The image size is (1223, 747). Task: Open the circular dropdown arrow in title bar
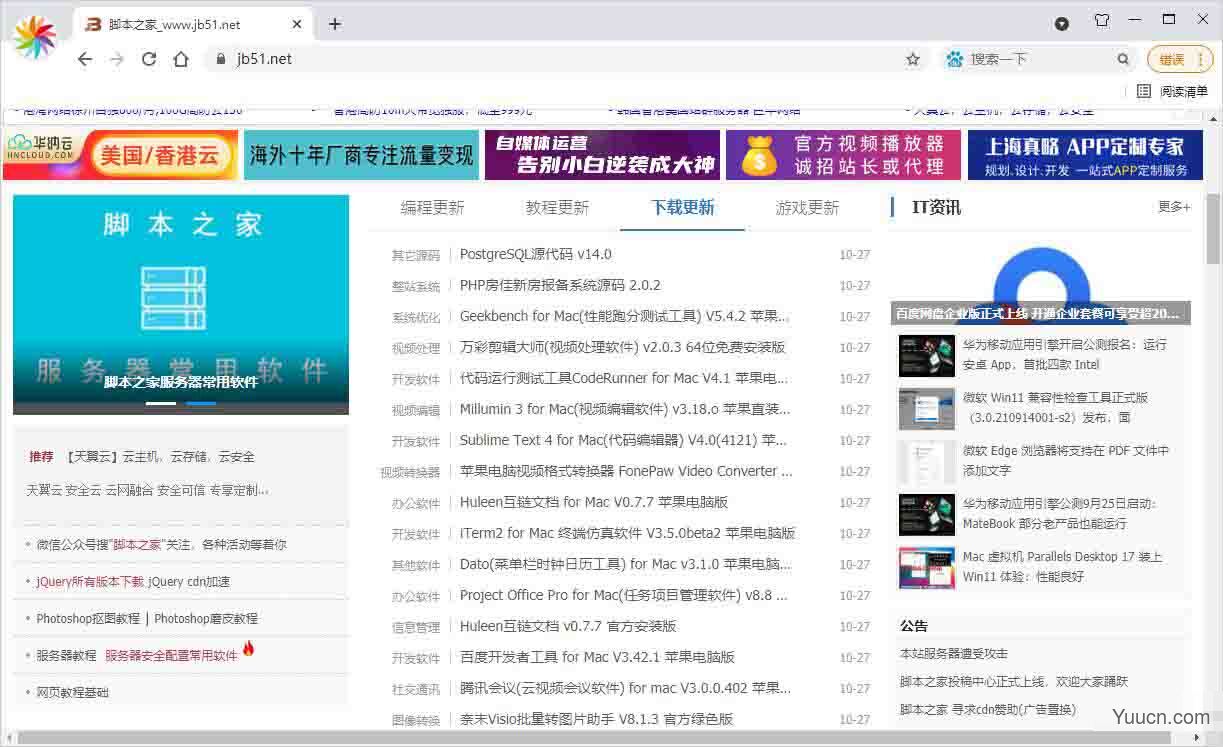[x=1062, y=23]
